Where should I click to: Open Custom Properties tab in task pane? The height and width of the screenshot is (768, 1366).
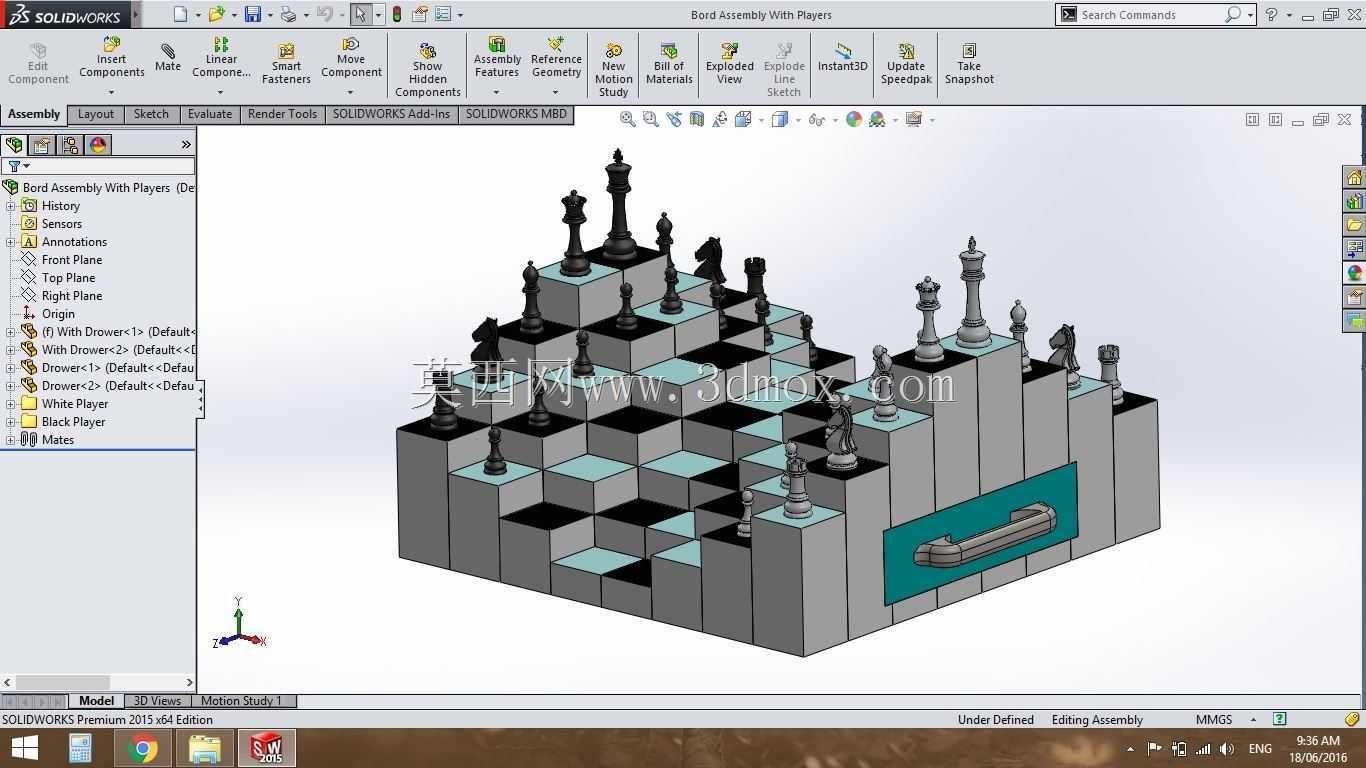coord(1354,297)
